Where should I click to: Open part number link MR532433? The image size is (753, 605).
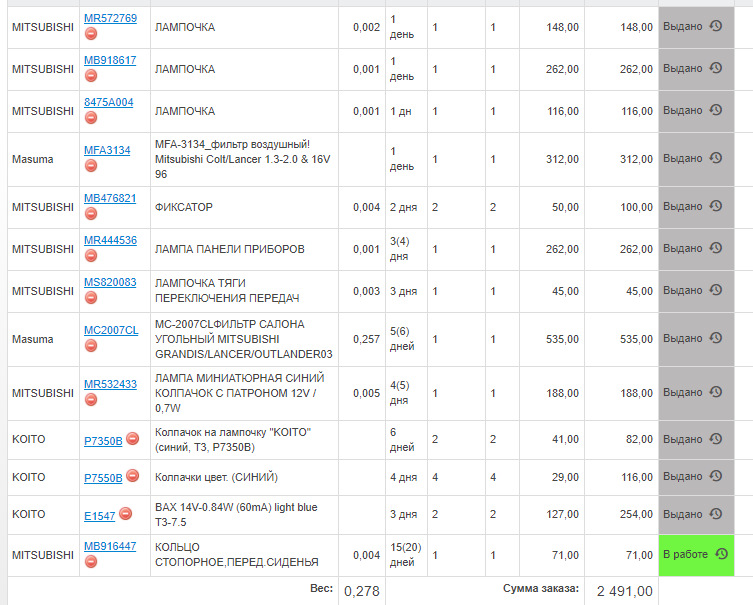[x=110, y=384]
